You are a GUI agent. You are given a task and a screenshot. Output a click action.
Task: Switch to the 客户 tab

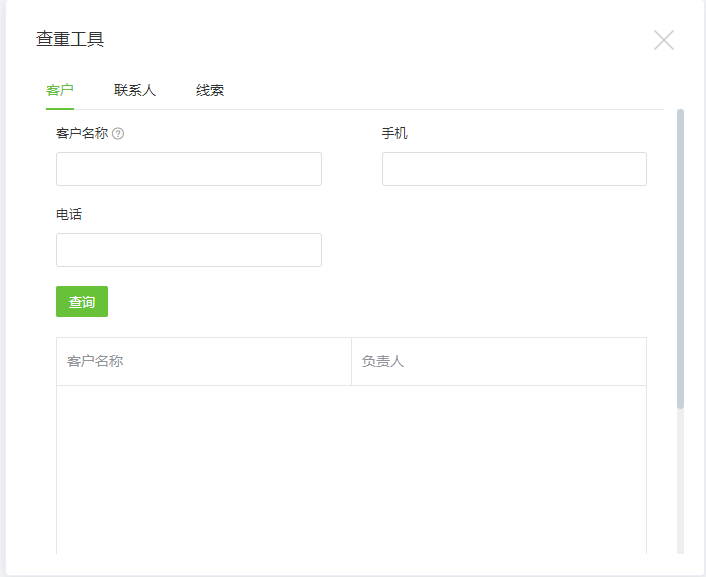tap(60, 90)
